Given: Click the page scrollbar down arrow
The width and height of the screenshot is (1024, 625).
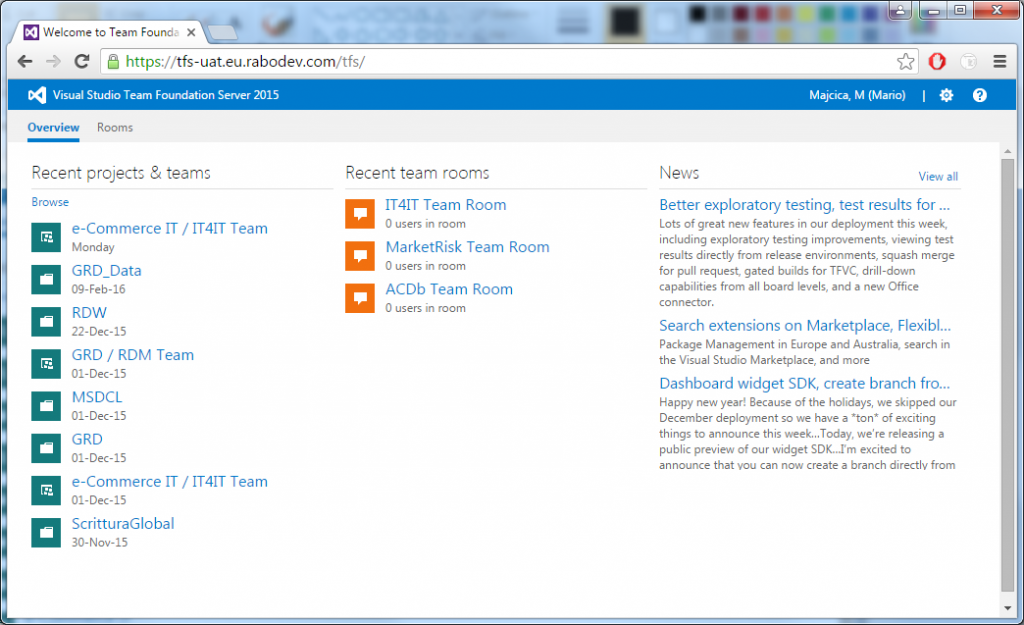Looking at the screenshot, I should pyautogui.click(x=1008, y=608).
